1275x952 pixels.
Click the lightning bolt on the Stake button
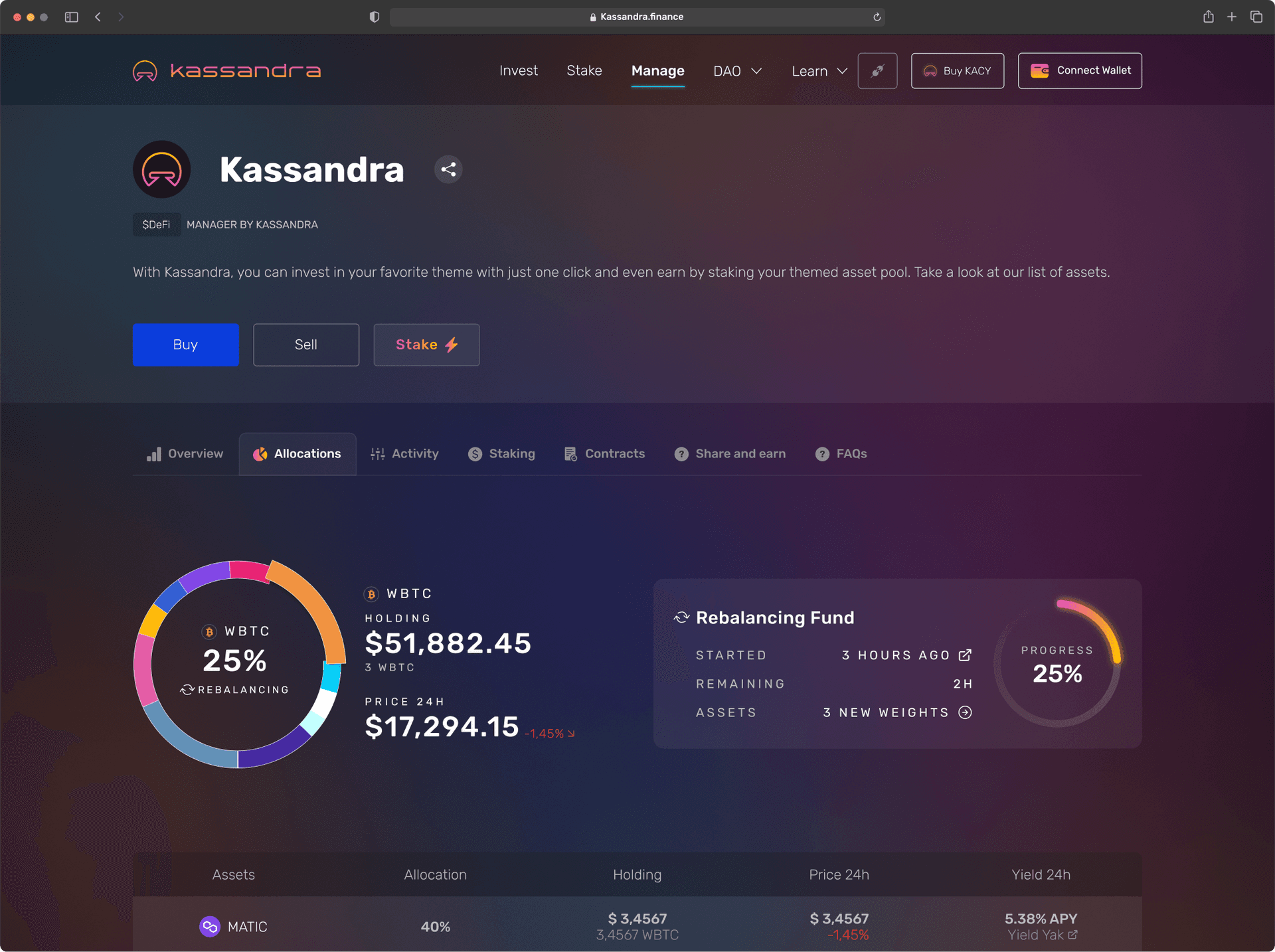click(x=452, y=345)
